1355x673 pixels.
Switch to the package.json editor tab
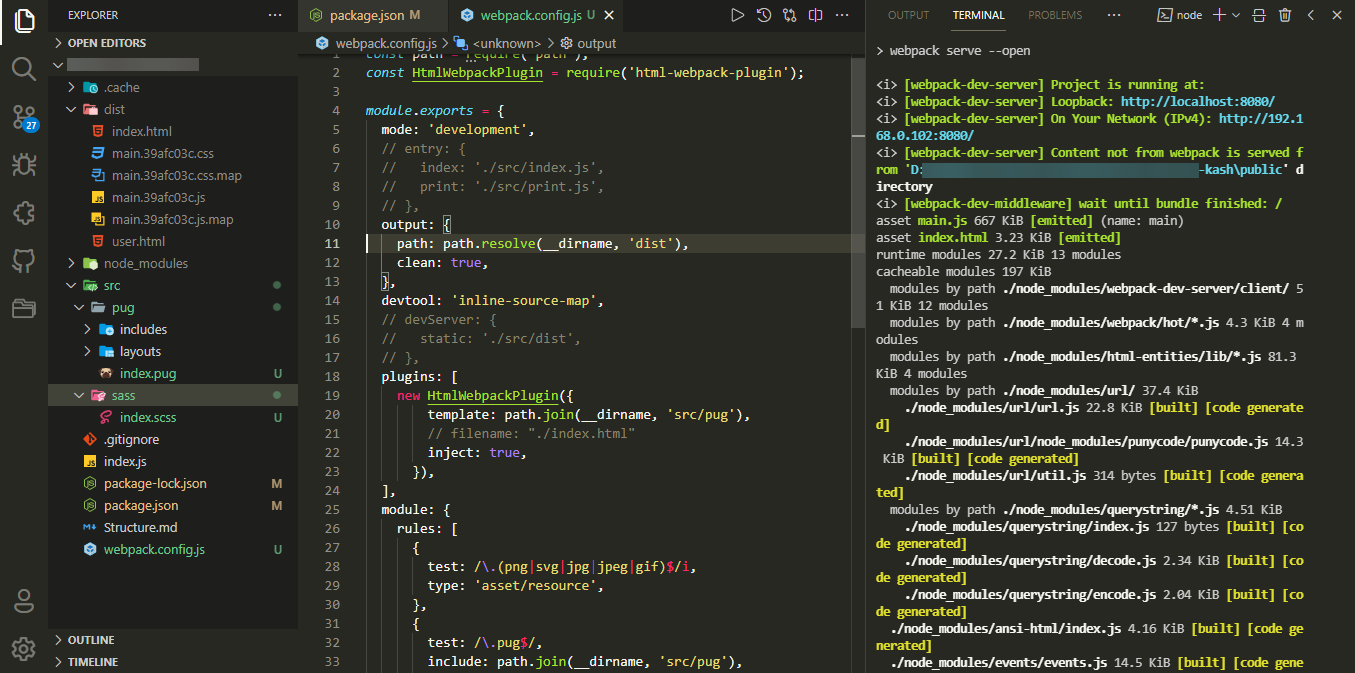(x=366, y=15)
